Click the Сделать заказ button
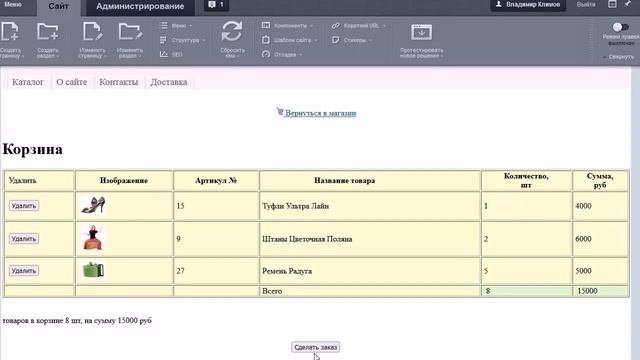This screenshot has width=640, height=360. (316, 347)
